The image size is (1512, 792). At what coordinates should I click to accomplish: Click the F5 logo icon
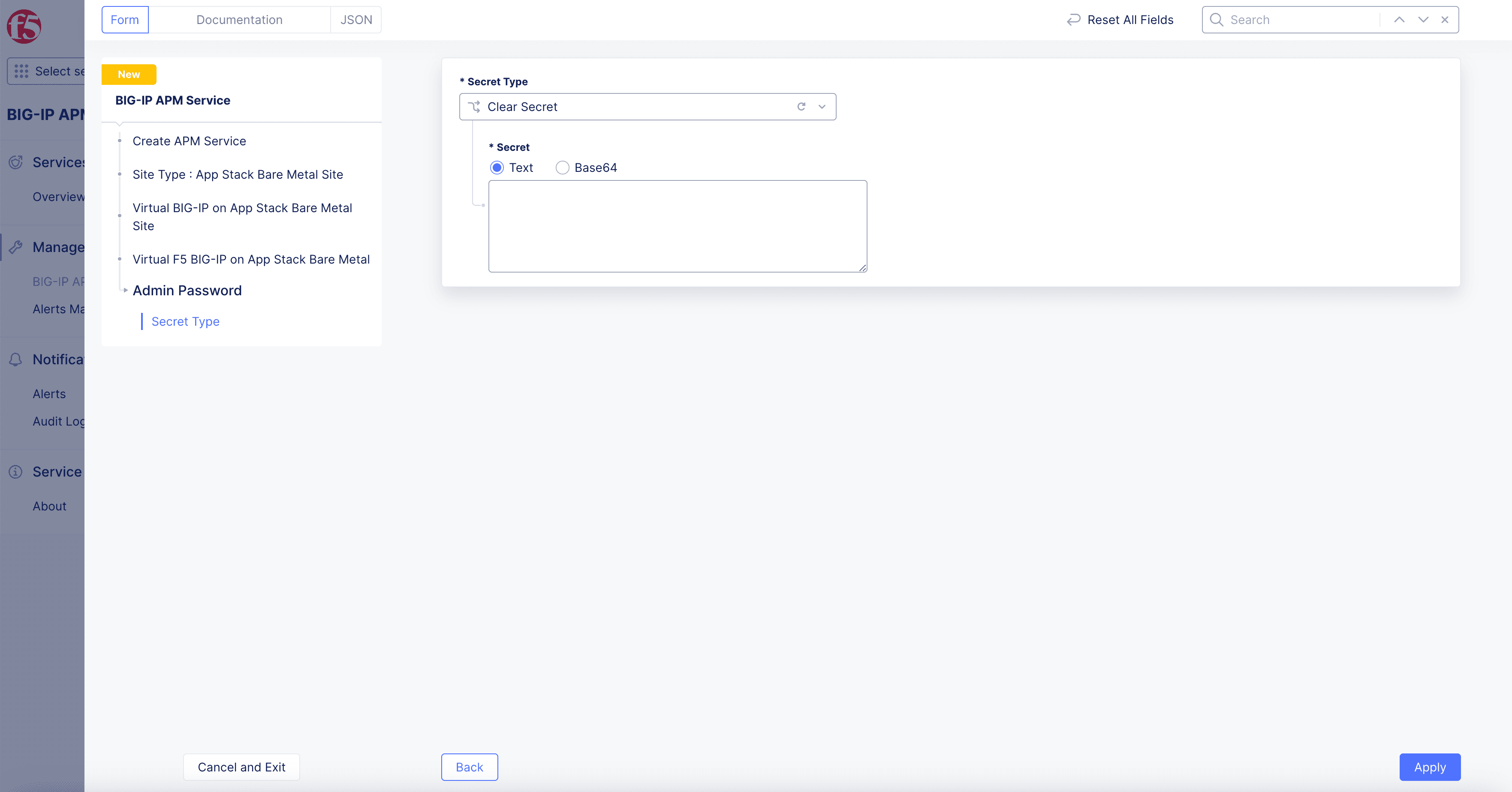(24, 27)
